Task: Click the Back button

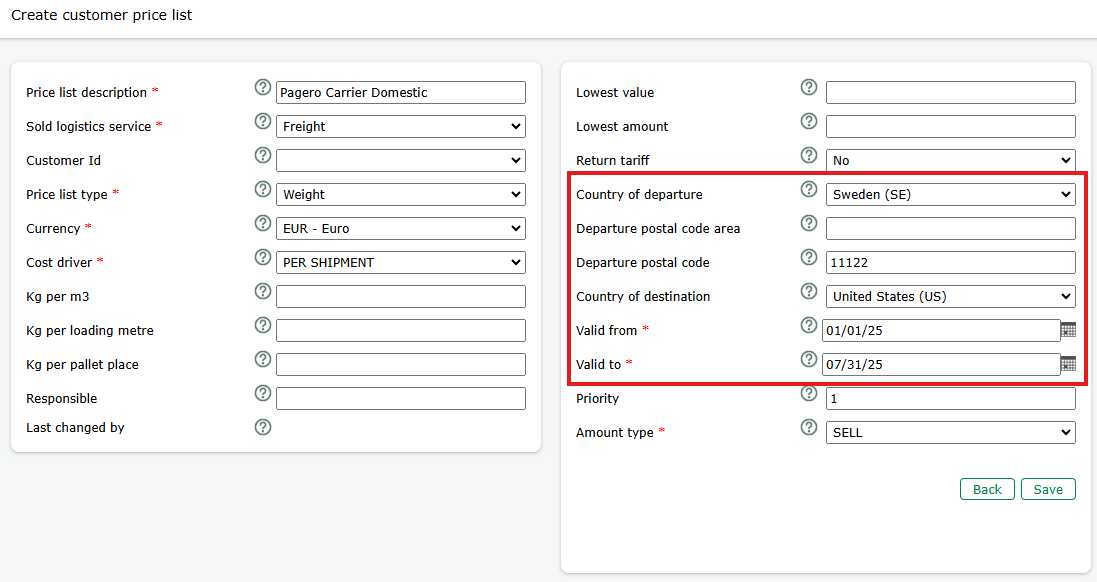Action: click(987, 489)
